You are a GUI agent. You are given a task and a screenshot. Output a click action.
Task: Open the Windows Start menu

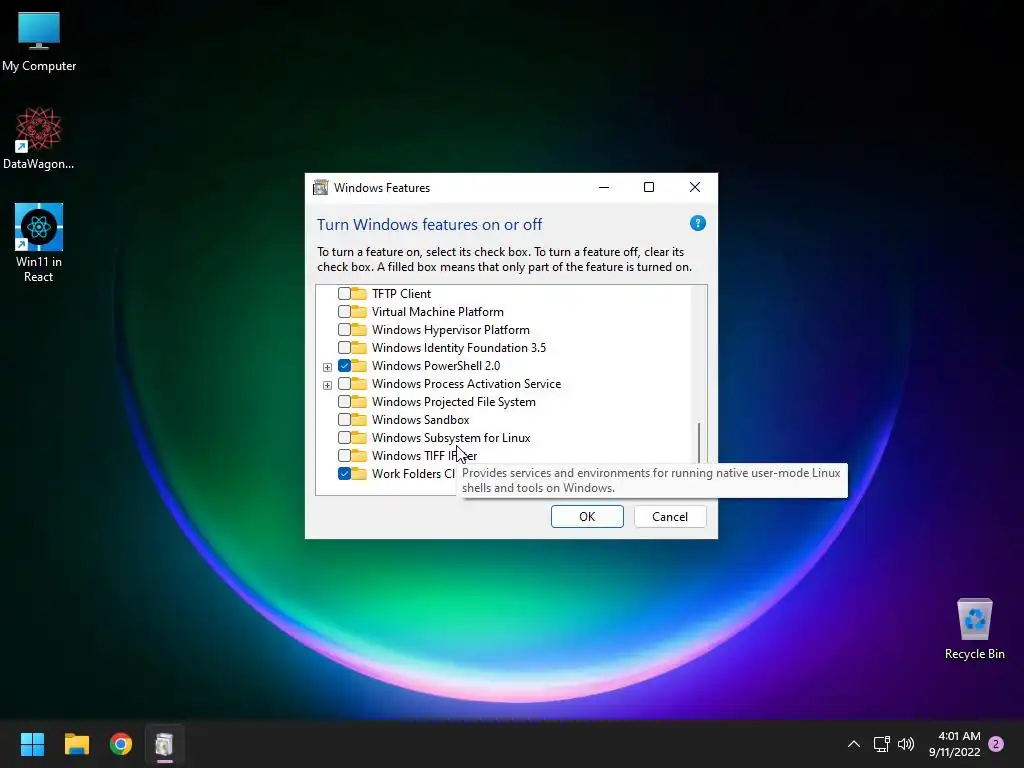tap(32, 744)
